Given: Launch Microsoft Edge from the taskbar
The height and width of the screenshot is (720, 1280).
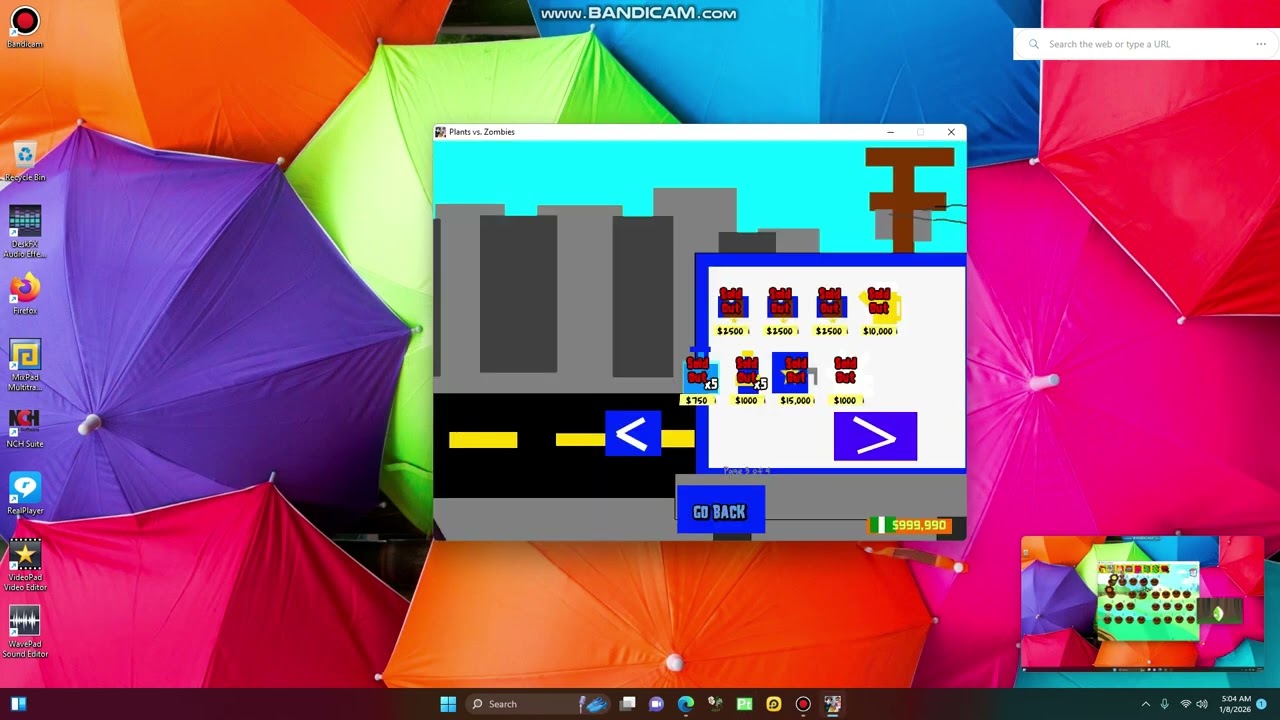Looking at the screenshot, I should (x=685, y=704).
